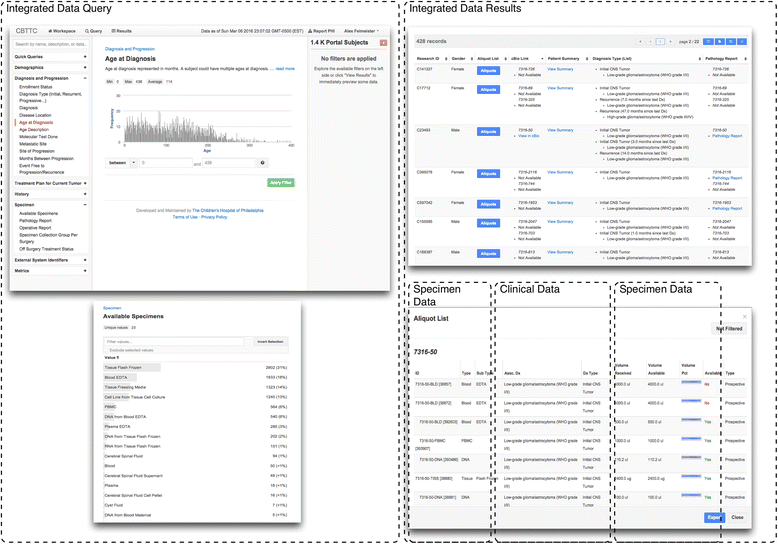This screenshot has height=544, width=778.
Task: Expand External System Identifiers section
Action: 85,260
